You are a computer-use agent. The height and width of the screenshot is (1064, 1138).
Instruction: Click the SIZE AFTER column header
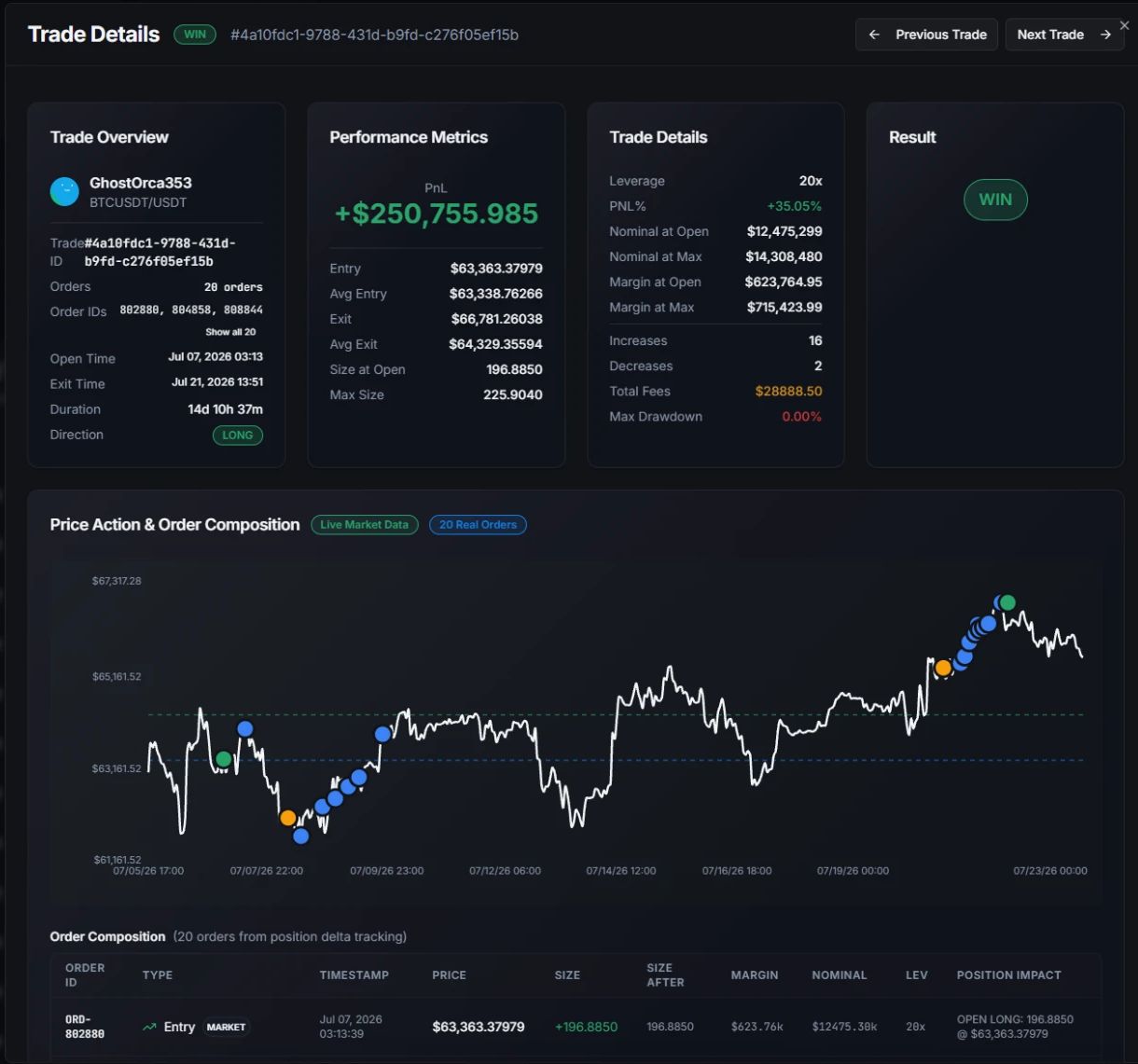tap(665, 975)
